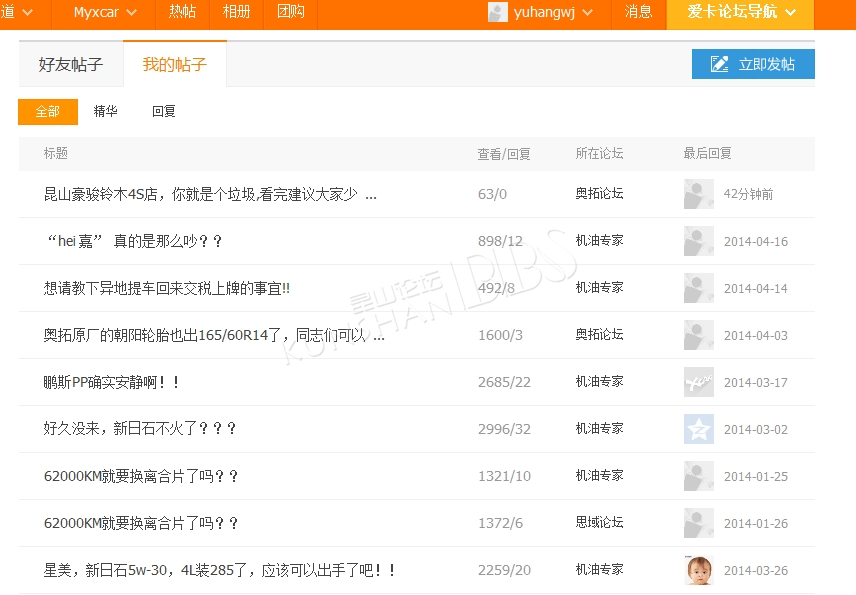Open post 昆山豪骏铃木4S店

coord(210,194)
